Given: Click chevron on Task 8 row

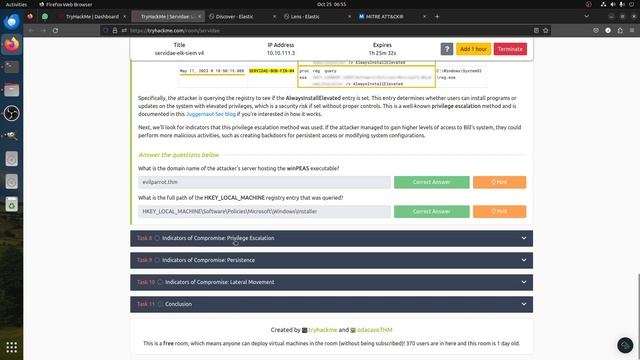Looking at the screenshot, I should 524,238.
